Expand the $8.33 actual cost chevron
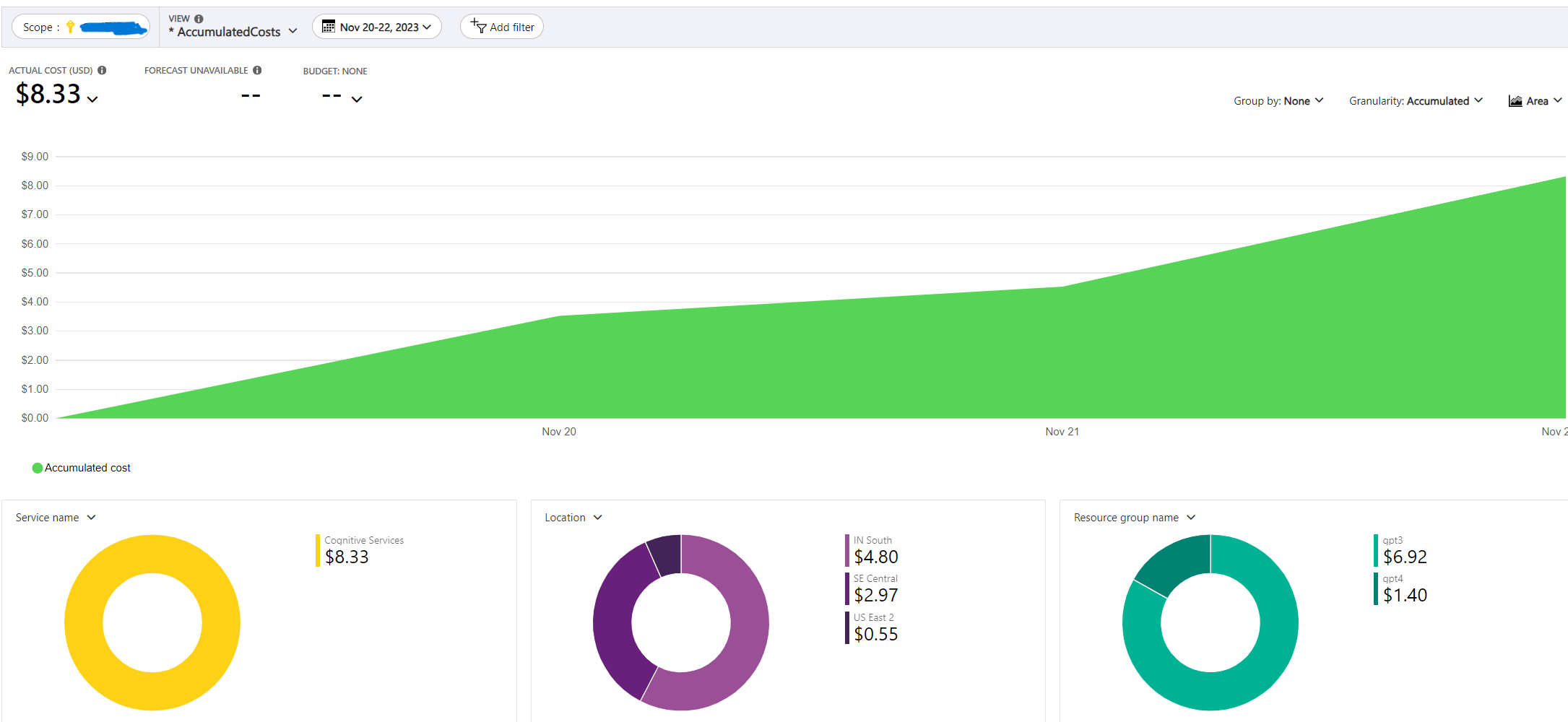The width and height of the screenshot is (1568, 722). coord(92,99)
